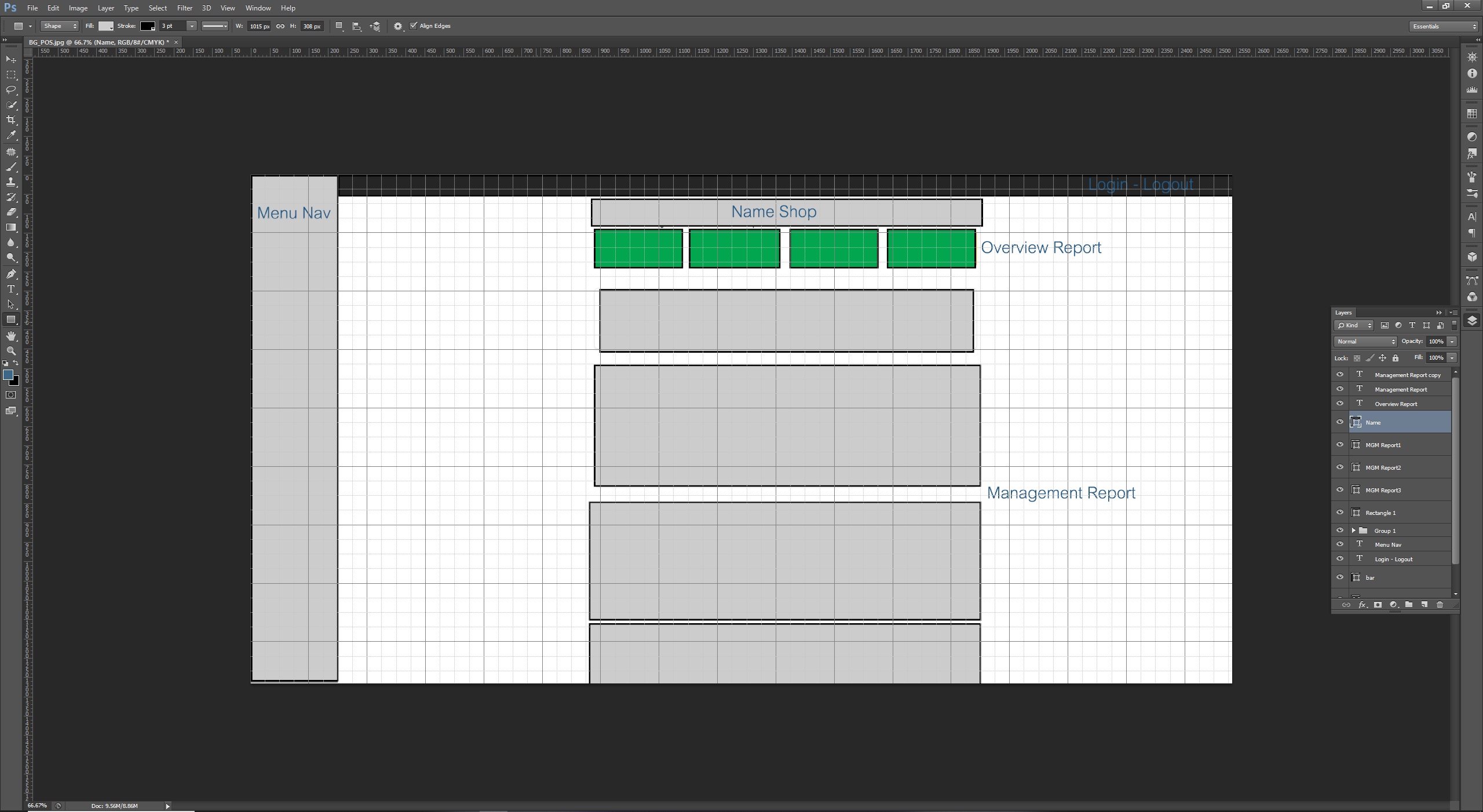The width and height of the screenshot is (1483, 812).
Task: Select the Eyedropper tool
Action: point(11,135)
